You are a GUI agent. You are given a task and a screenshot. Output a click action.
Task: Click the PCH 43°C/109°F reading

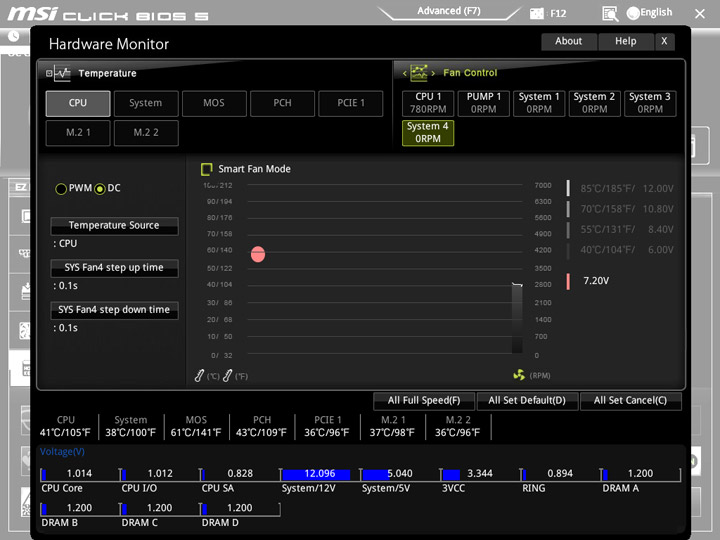pos(261,433)
